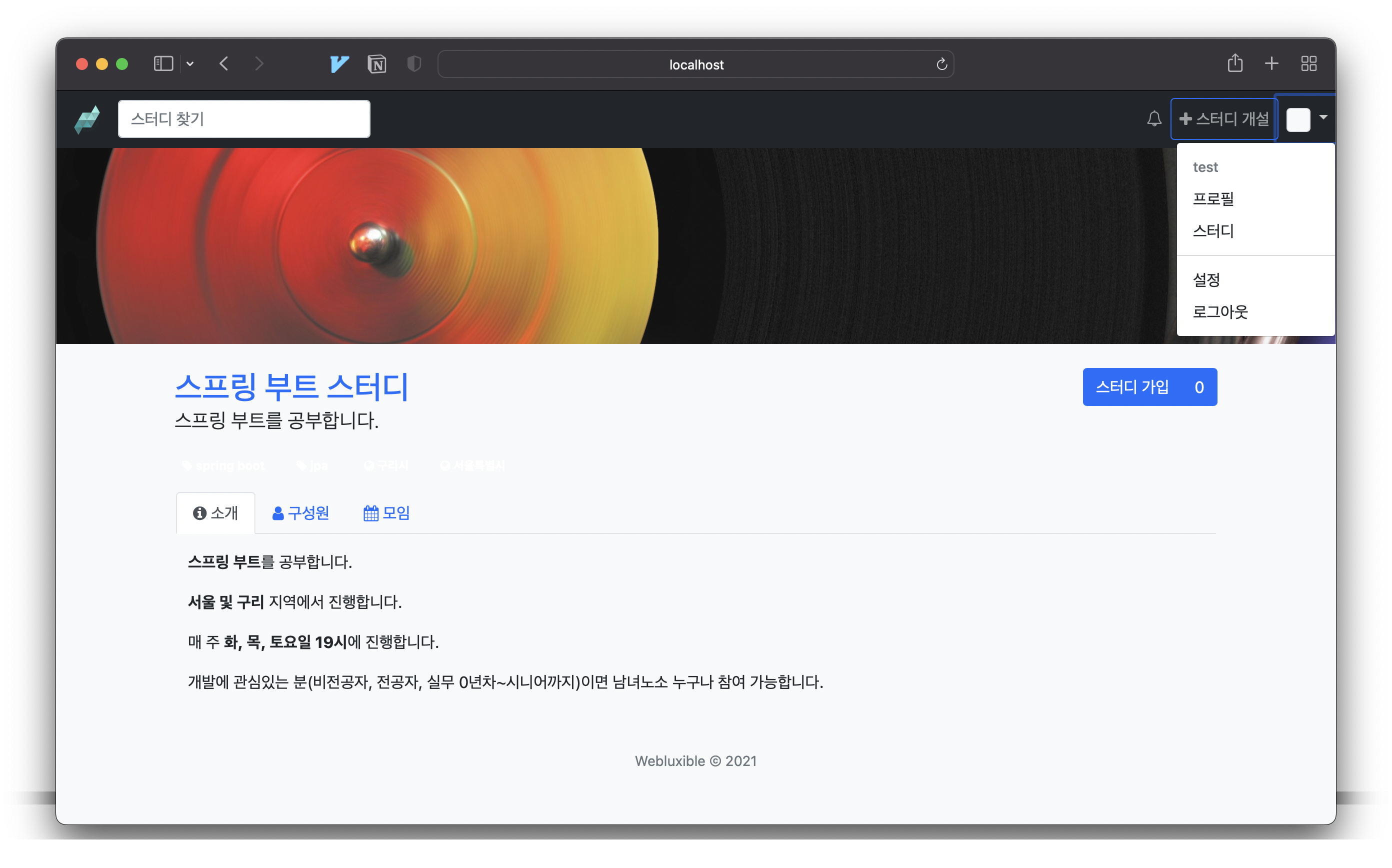Open the notifications bell
Image resolution: width=1392 pixels, height=868 pixels.
(1154, 119)
